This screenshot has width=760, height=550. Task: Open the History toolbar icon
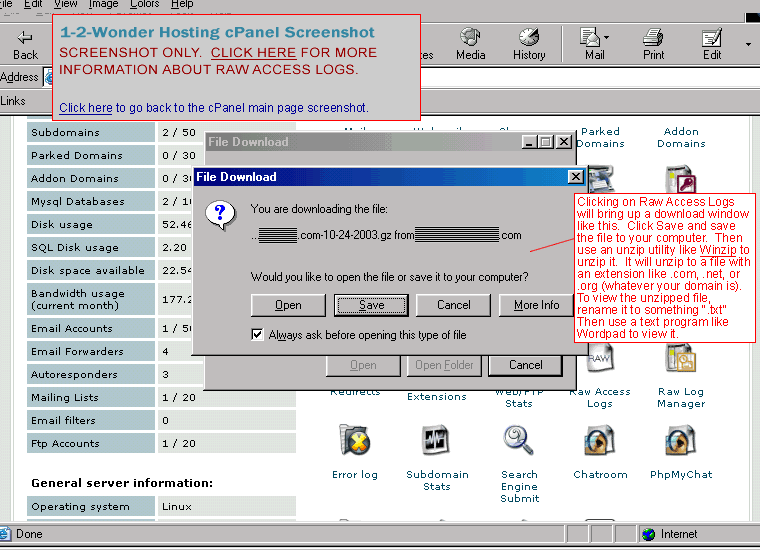(x=529, y=45)
